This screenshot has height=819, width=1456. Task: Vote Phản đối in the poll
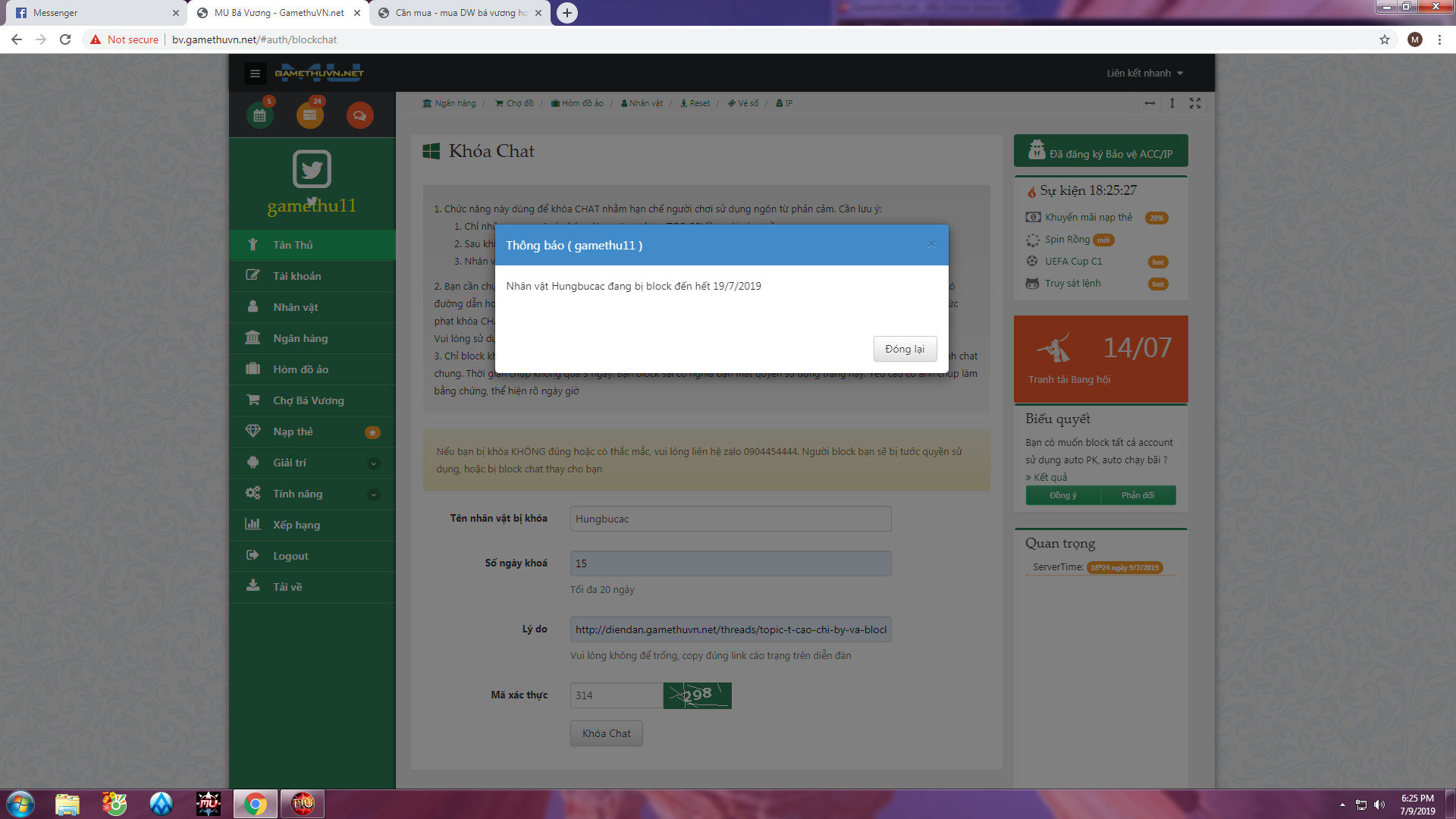(x=1137, y=495)
